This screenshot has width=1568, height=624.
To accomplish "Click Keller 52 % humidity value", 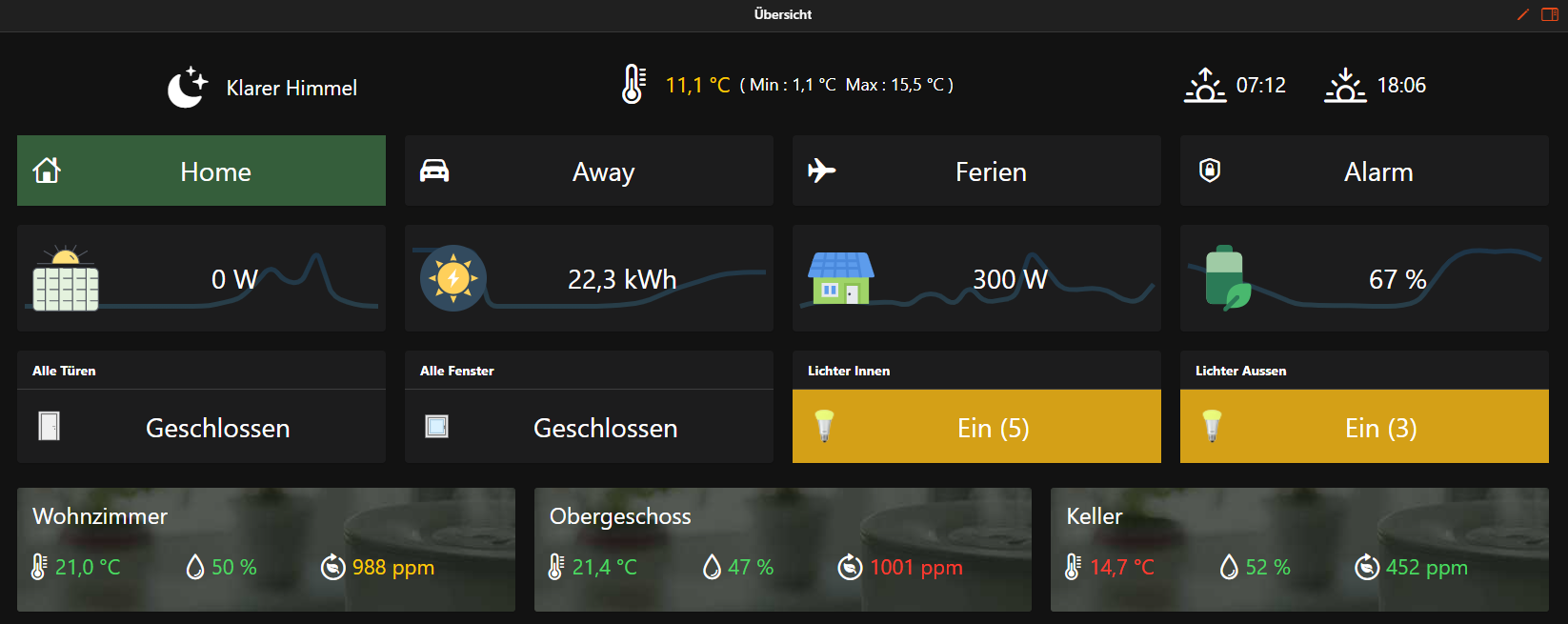I will (1268, 567).
